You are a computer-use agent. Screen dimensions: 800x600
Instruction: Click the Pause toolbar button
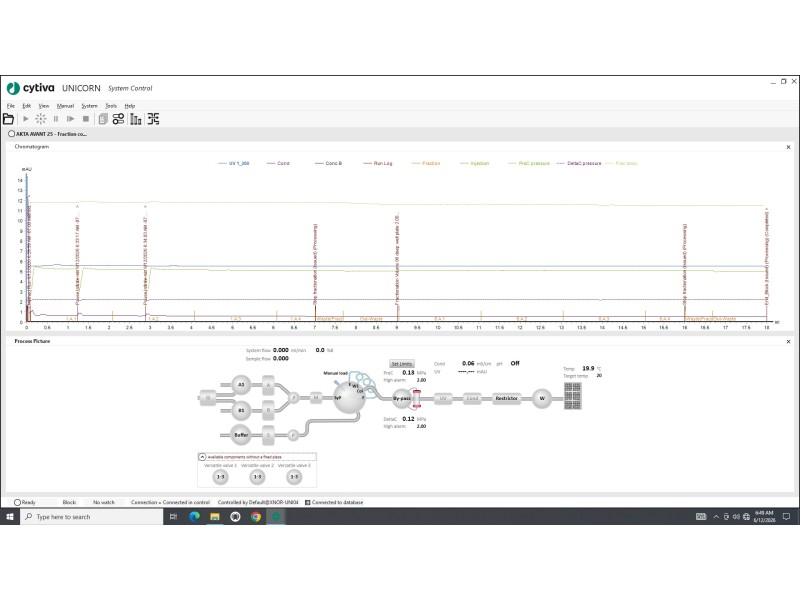(x=56, y=119)
